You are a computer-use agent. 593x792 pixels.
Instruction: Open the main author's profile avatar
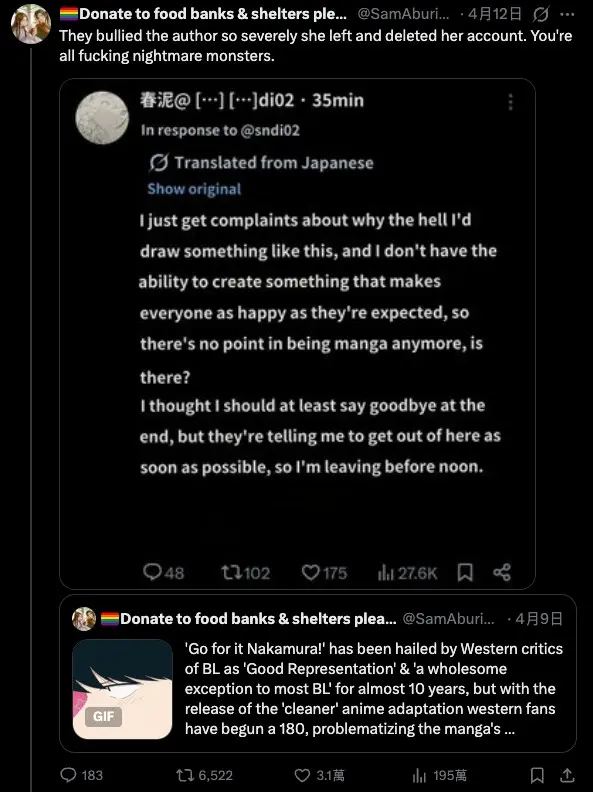[31, 24]
